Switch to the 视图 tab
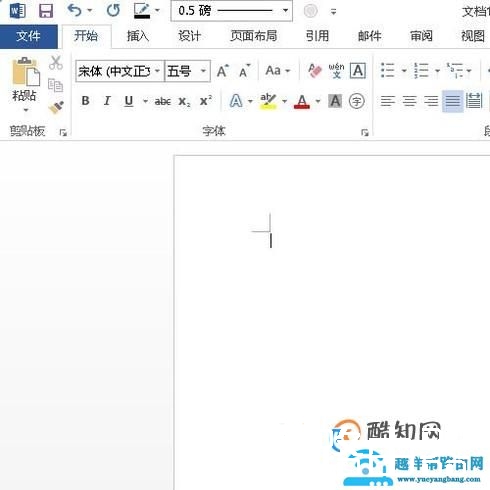The width and height of the screenshot is (490, 490). coord(473,36)
